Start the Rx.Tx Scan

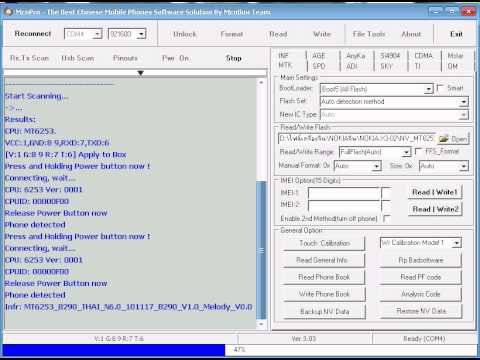click(x=30, y=58)
